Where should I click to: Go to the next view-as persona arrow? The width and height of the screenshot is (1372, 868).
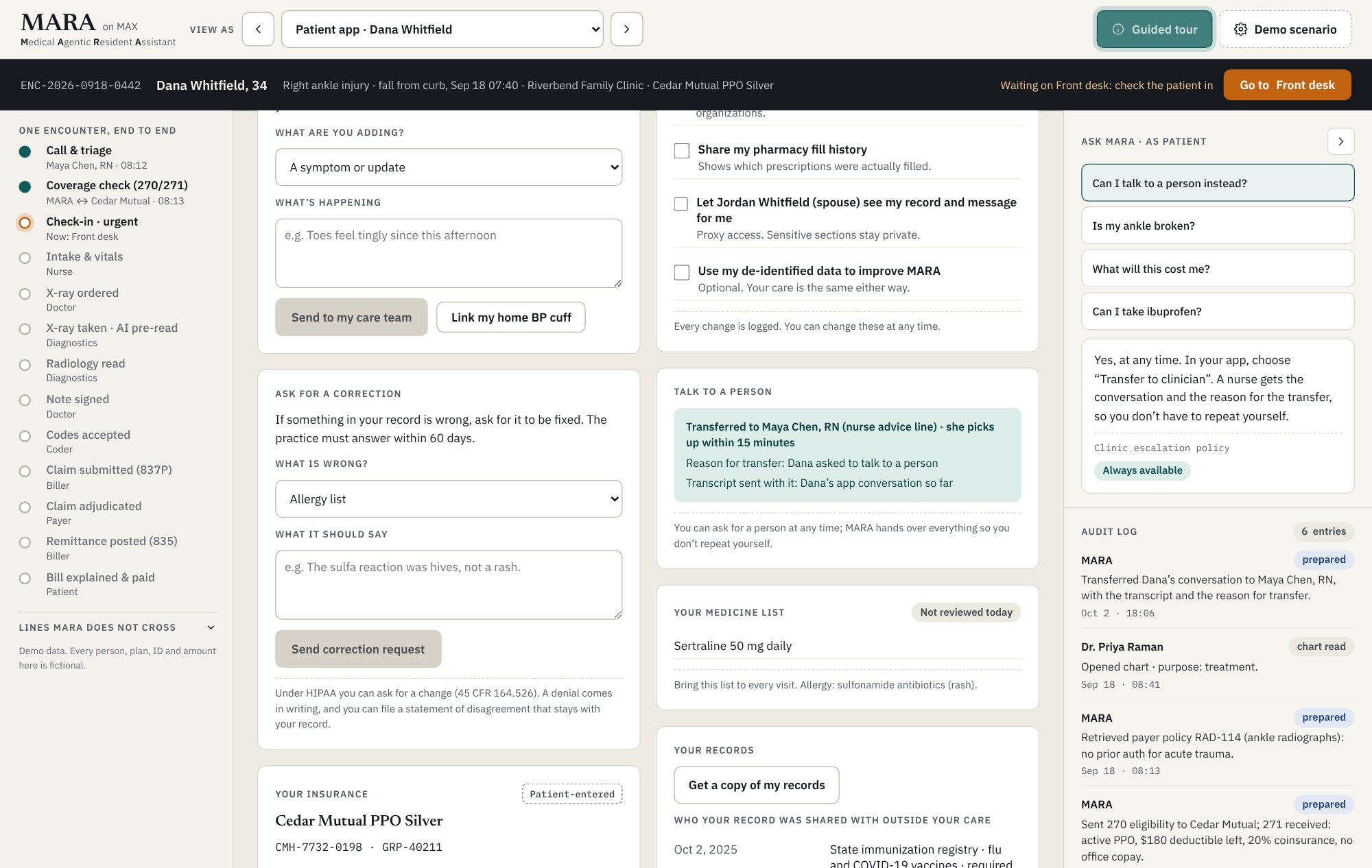[626, 29]
